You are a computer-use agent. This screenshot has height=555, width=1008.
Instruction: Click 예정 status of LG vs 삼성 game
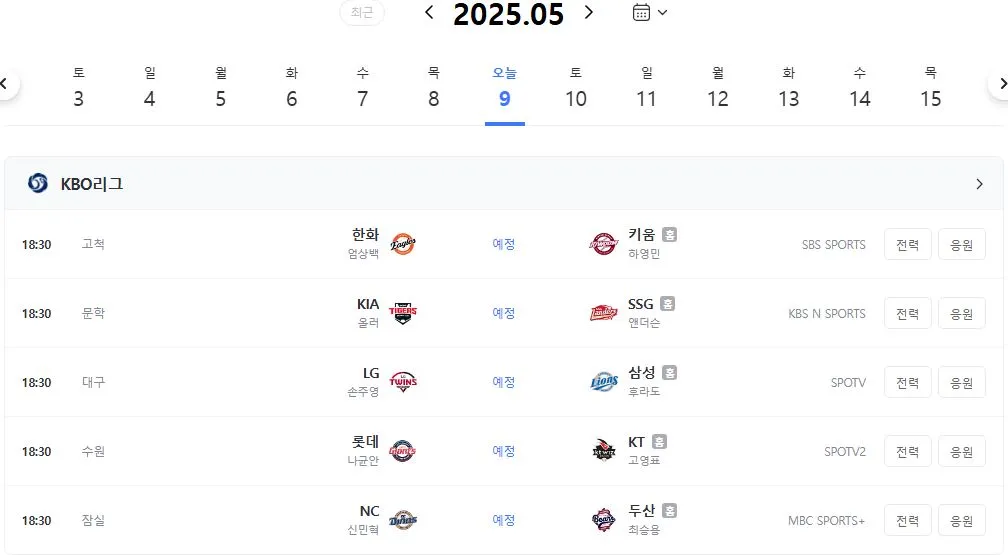[503, 382]
